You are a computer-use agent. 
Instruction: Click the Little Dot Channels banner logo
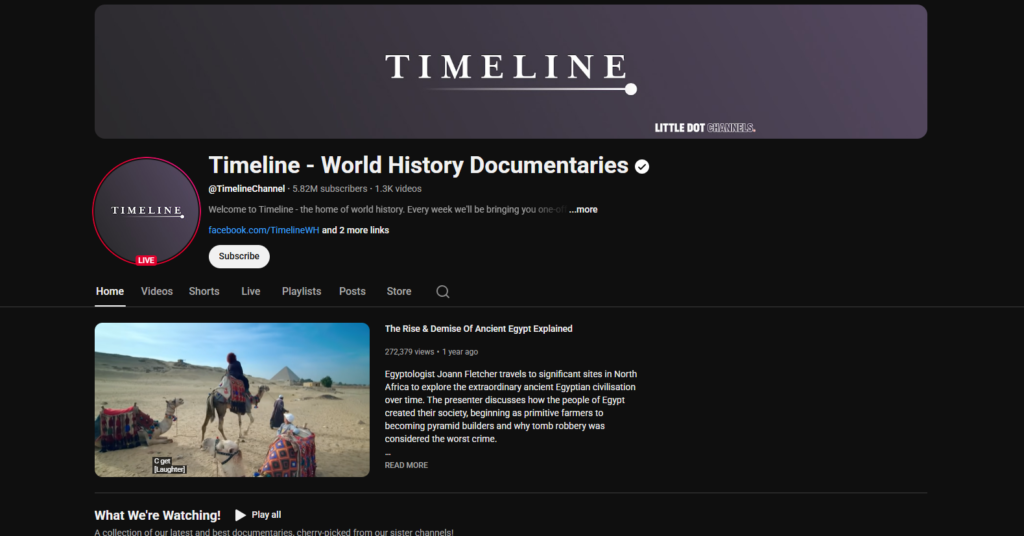(704, 128)
